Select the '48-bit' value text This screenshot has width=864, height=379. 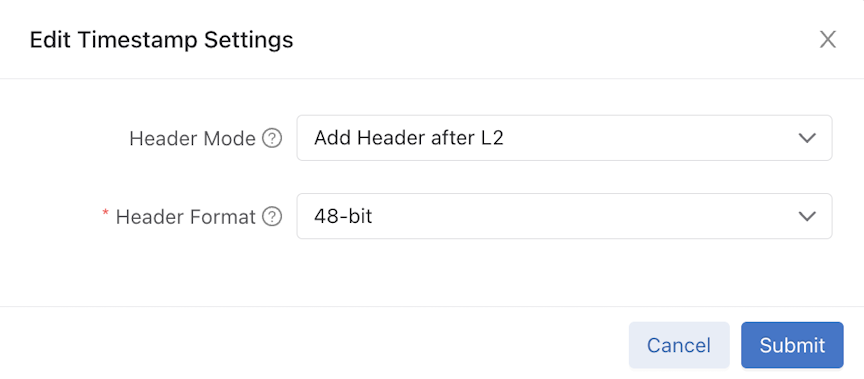(x=343, y=216)
